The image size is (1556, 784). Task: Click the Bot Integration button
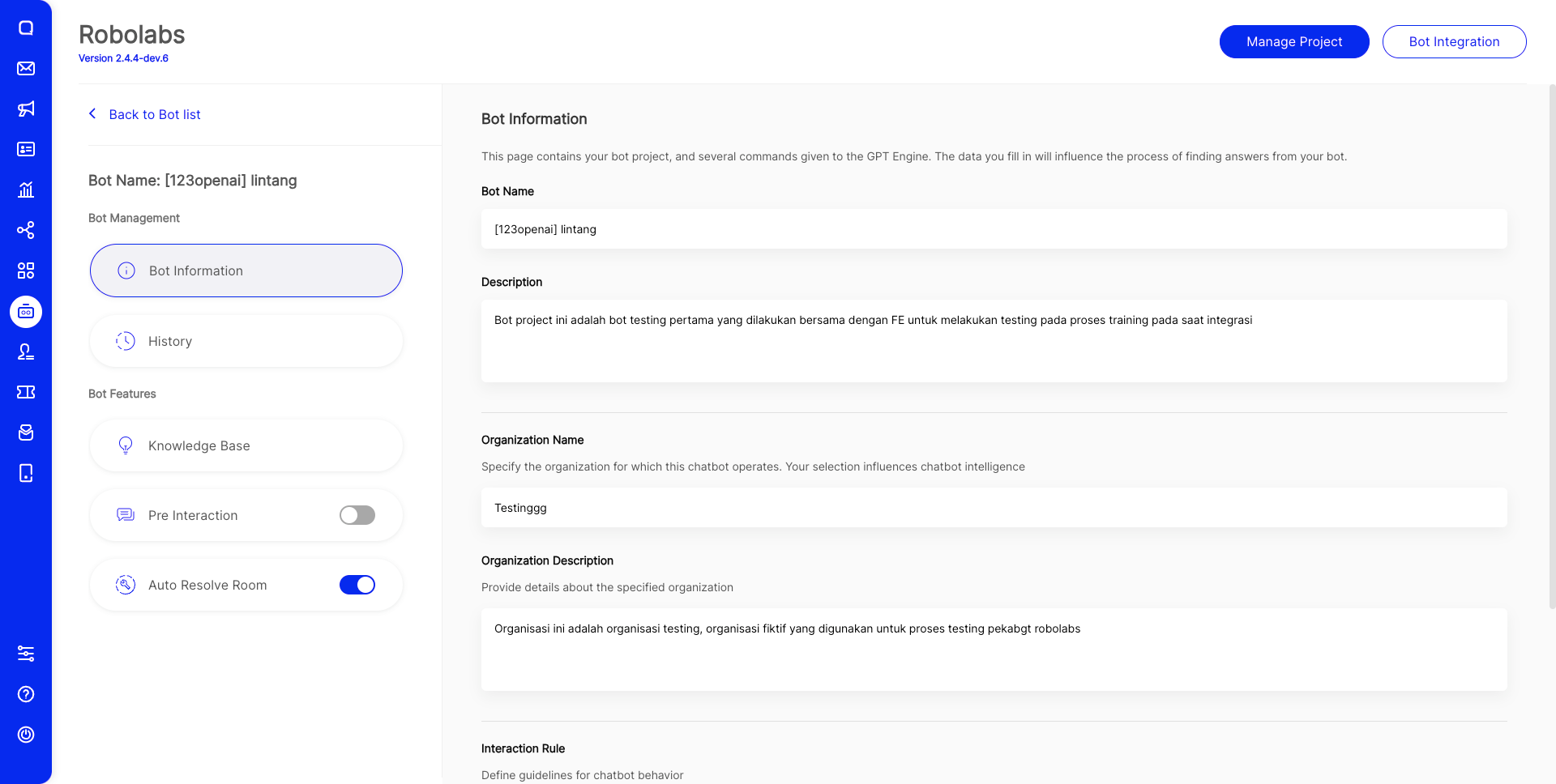[1454, 41]
